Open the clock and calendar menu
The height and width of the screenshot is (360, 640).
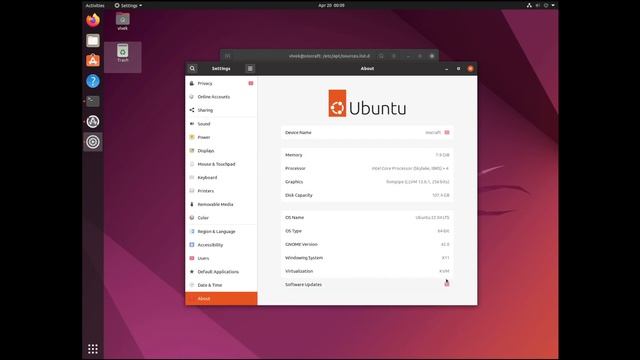[331, 5]
